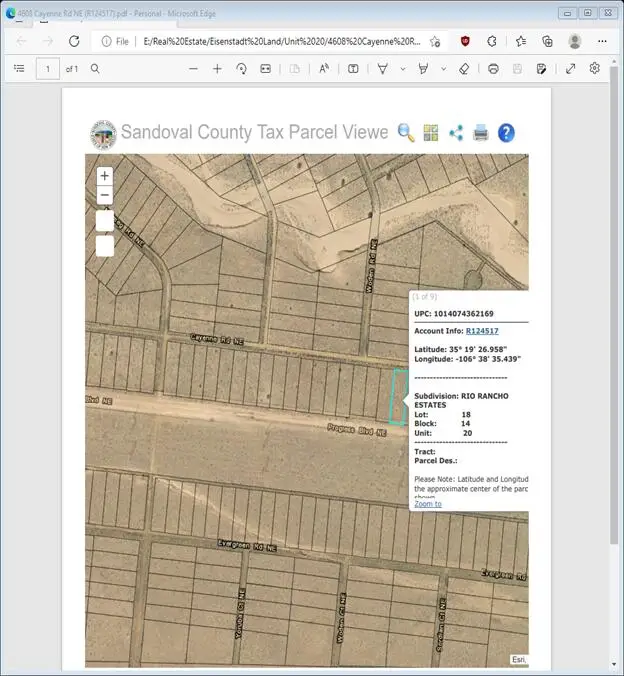Click the Zoom to link in popup
This screenshot has height=676, width=624.
click(x=427, y=504)
